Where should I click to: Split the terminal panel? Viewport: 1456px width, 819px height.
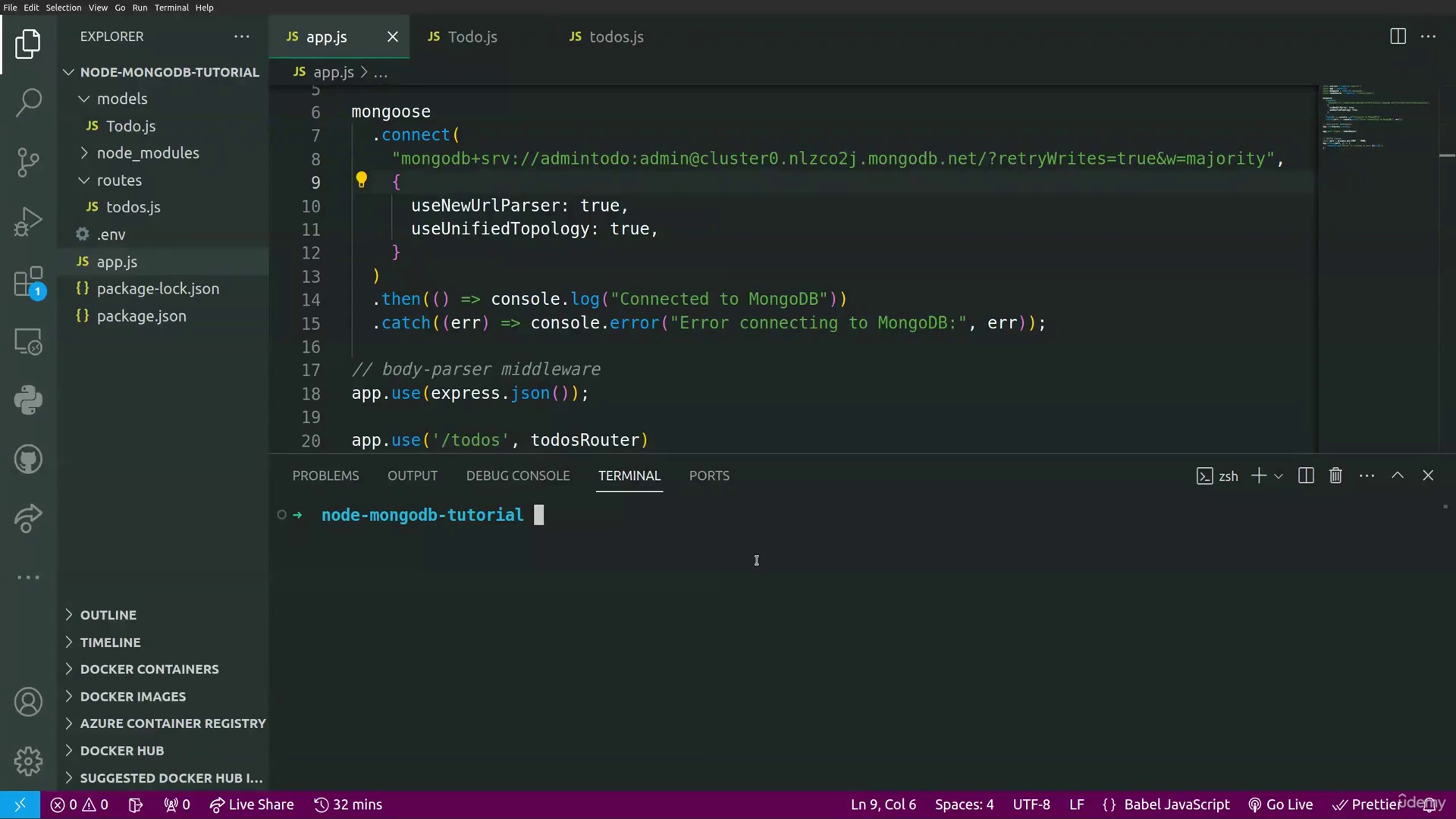(x=1306, y=475)
